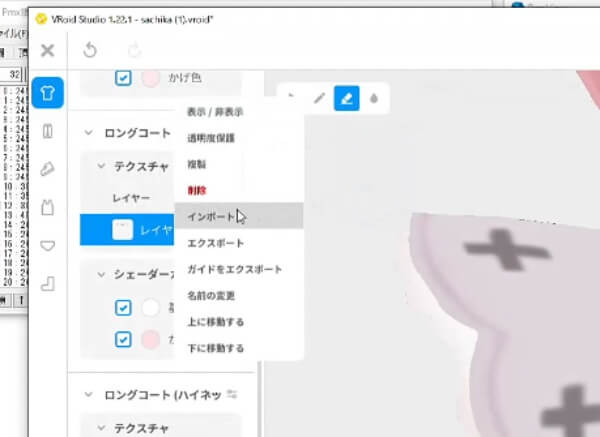Select the highlighted layer thumbnail

(x=122, y=230)
